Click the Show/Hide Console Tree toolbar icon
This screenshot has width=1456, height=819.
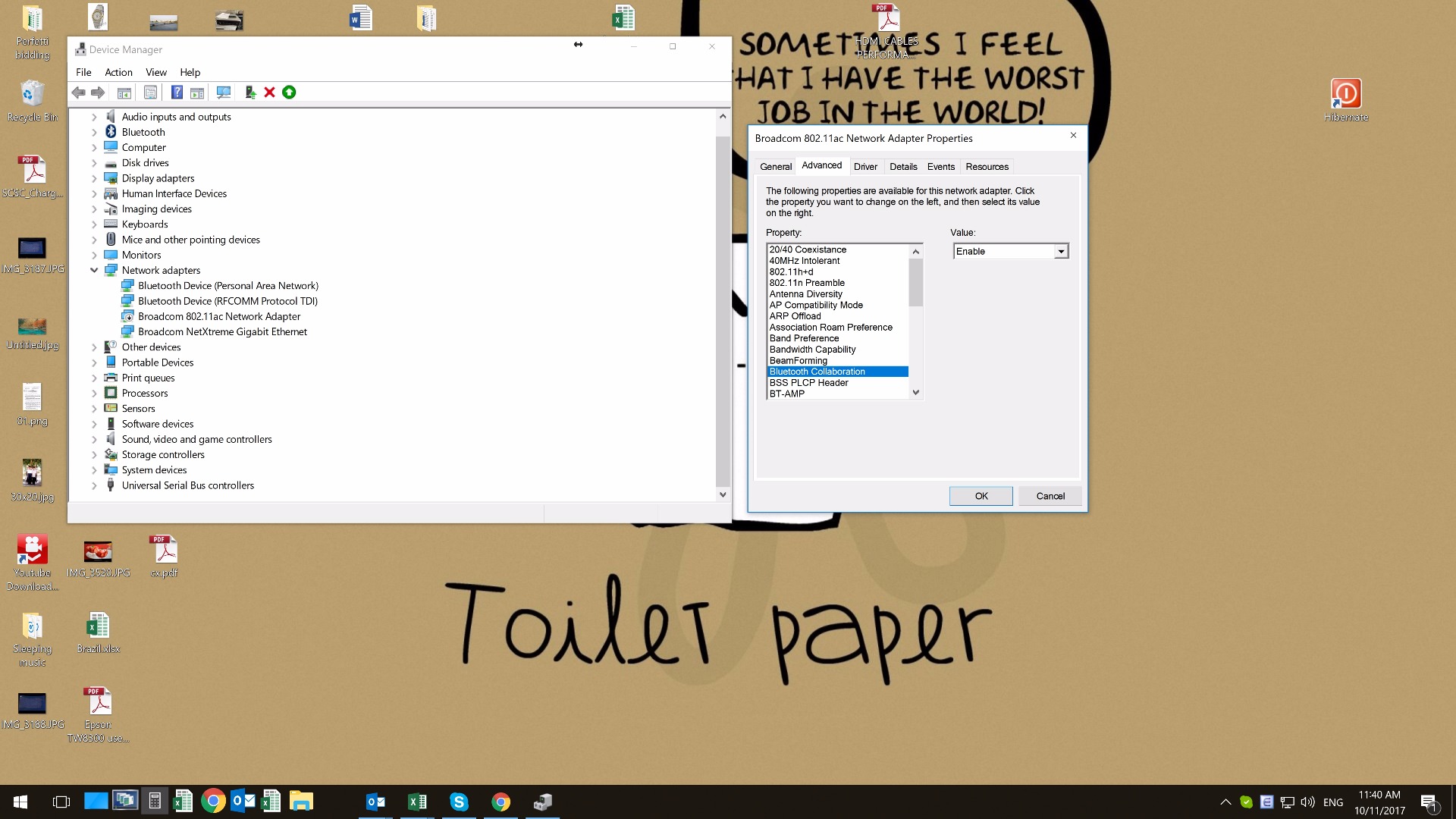click(124, 93)
